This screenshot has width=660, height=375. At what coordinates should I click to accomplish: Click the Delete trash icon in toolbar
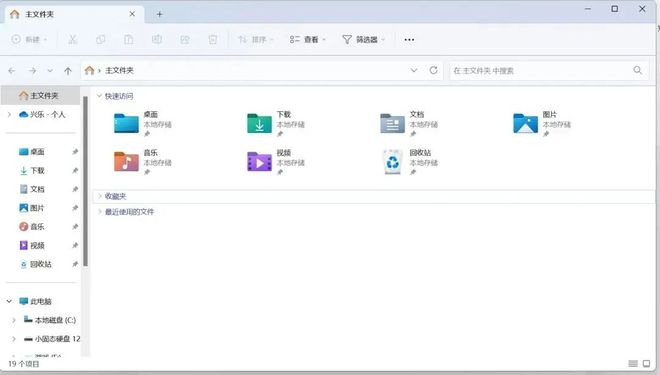pyautogui.click(x=213, y=40)
